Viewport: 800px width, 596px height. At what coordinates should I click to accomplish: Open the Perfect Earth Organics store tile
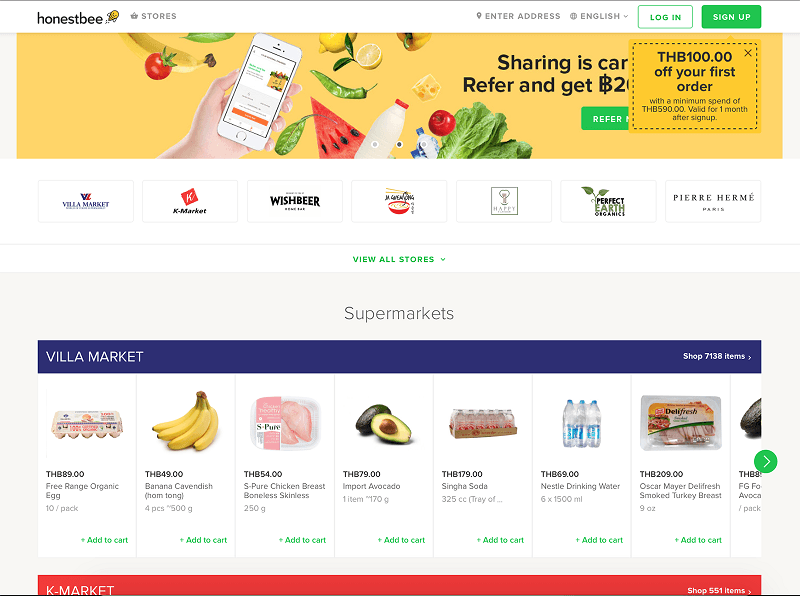[x=608, y=201]
